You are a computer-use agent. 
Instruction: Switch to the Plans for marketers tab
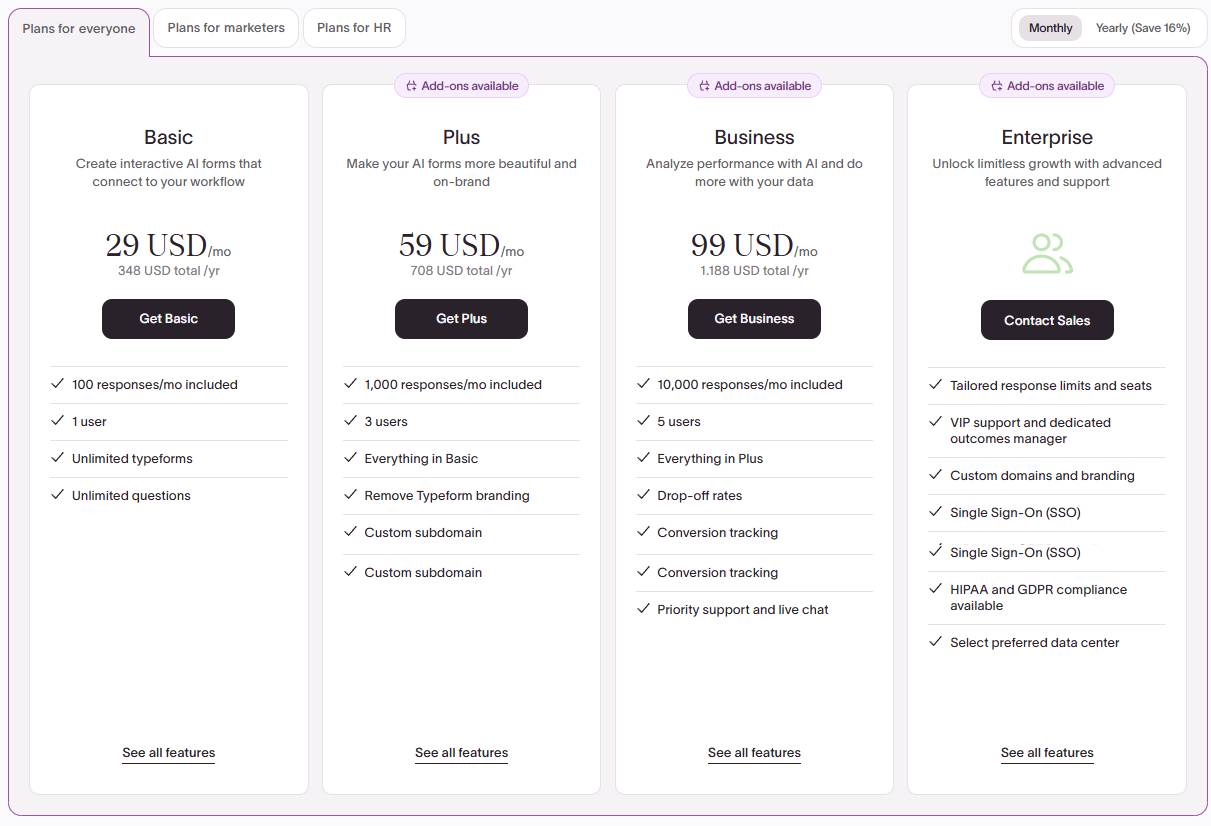(x=225, y=27)
